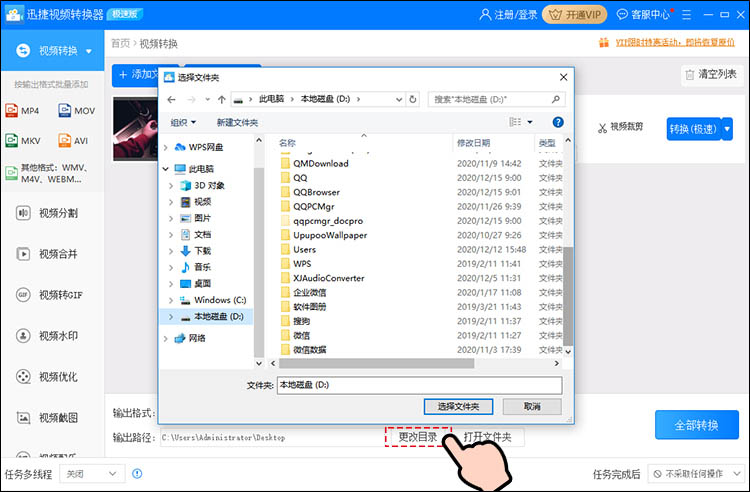This screenshot has height=492, width=750.
Task: Open view options dropdown arrow
Action: [x=530, y=122]
